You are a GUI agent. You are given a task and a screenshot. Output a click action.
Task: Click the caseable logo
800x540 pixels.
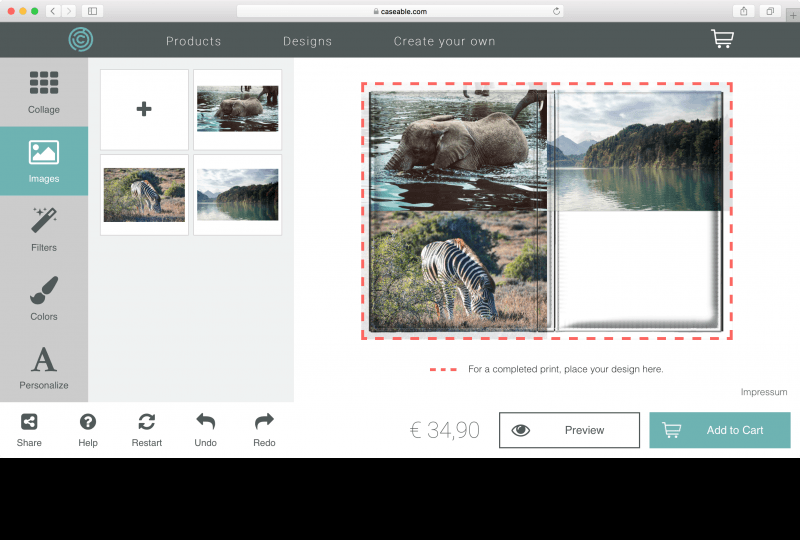click(x=81, y=39)
